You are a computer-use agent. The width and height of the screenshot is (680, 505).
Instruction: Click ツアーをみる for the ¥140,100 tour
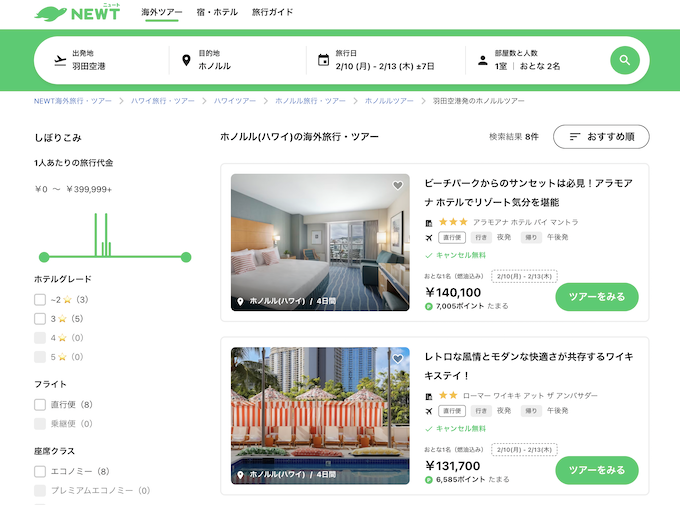pos(596,297)
